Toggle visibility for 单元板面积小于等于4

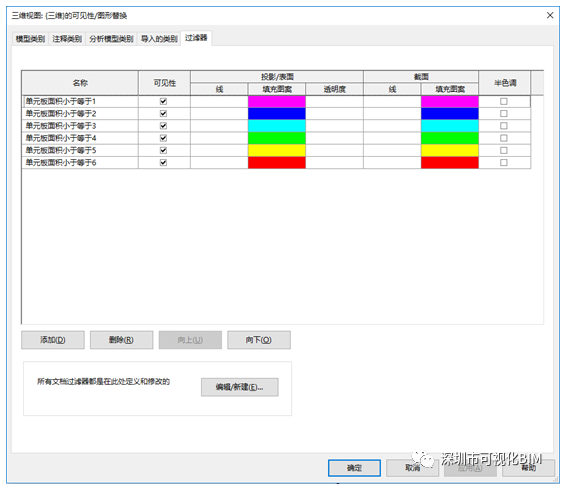[x=164, y=138]
